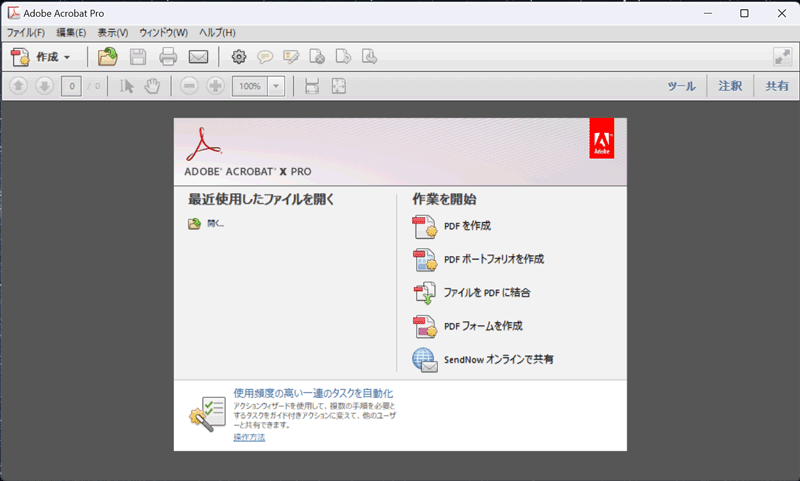Click the PDF を作成 document icon
The height and width of the screenshot is (481, 800).
point(425,226)
